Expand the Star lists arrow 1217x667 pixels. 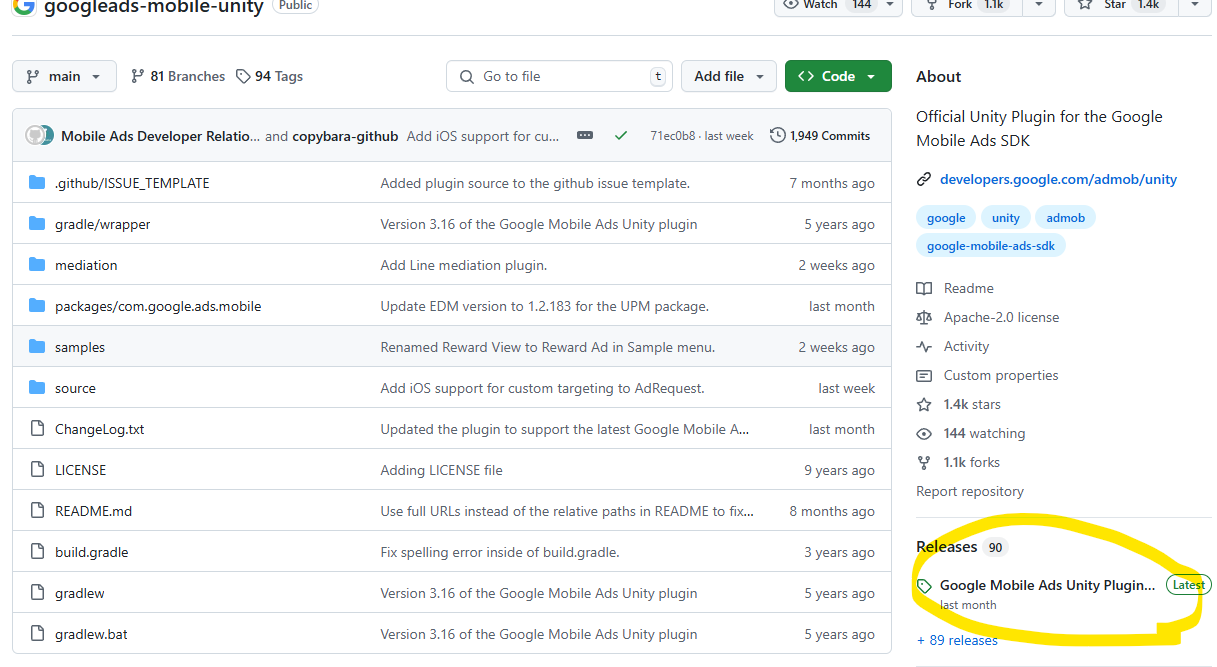pyautogui.click(x=1195, y=5)
